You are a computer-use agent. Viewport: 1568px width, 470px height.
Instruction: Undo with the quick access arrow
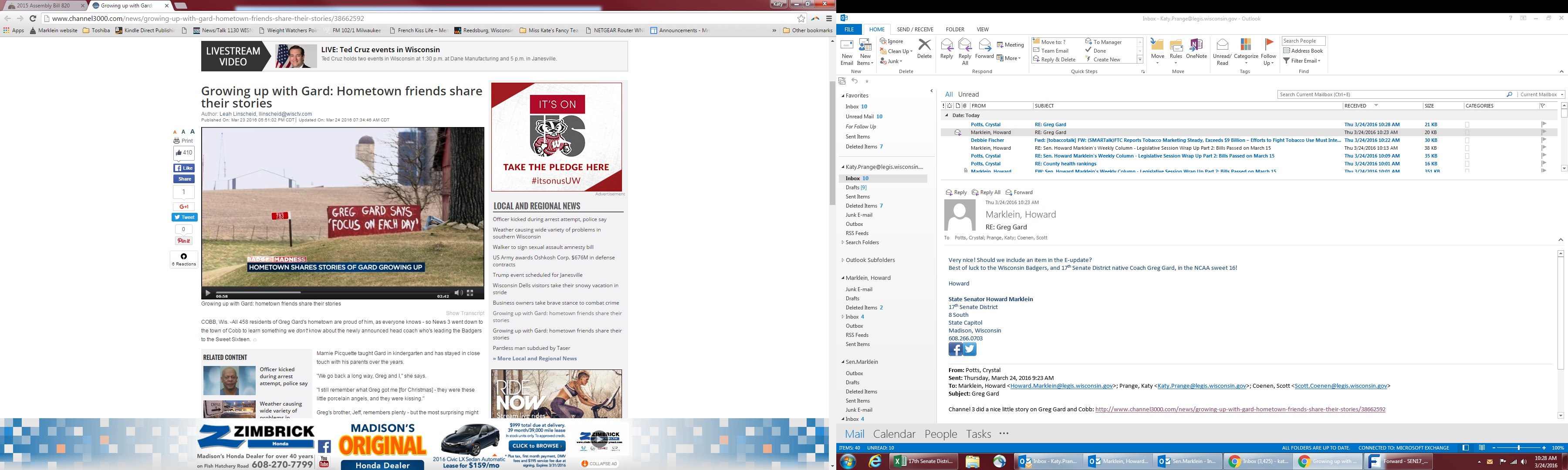pos(855,81)
